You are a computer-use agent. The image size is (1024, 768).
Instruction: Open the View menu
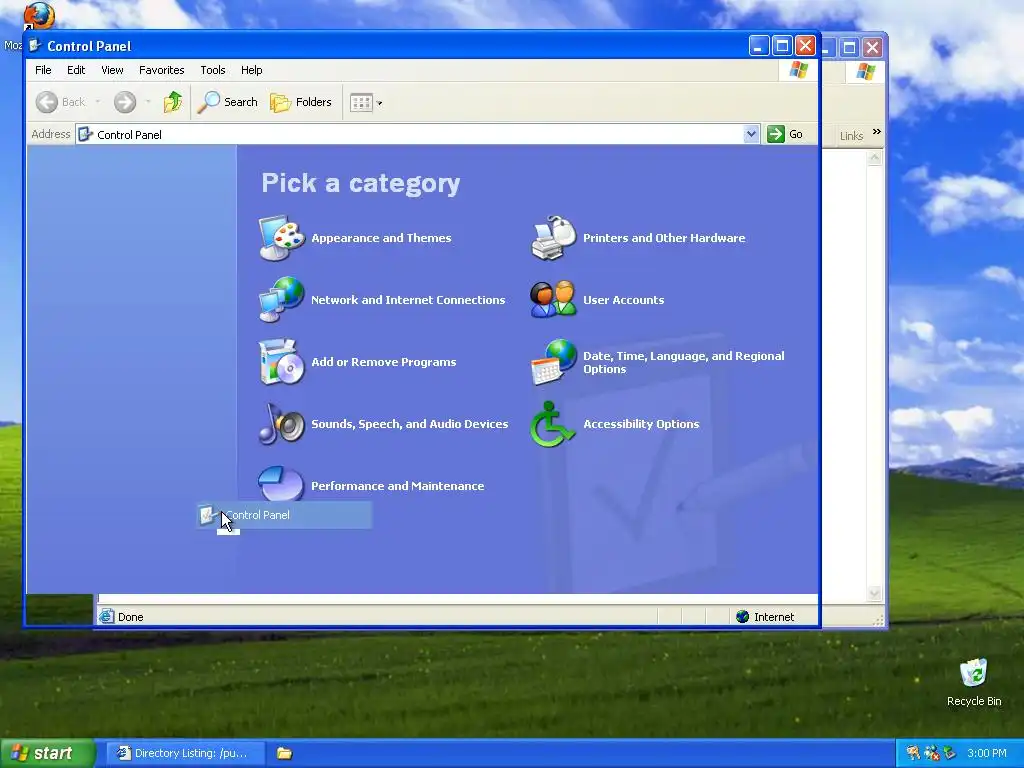112,70
